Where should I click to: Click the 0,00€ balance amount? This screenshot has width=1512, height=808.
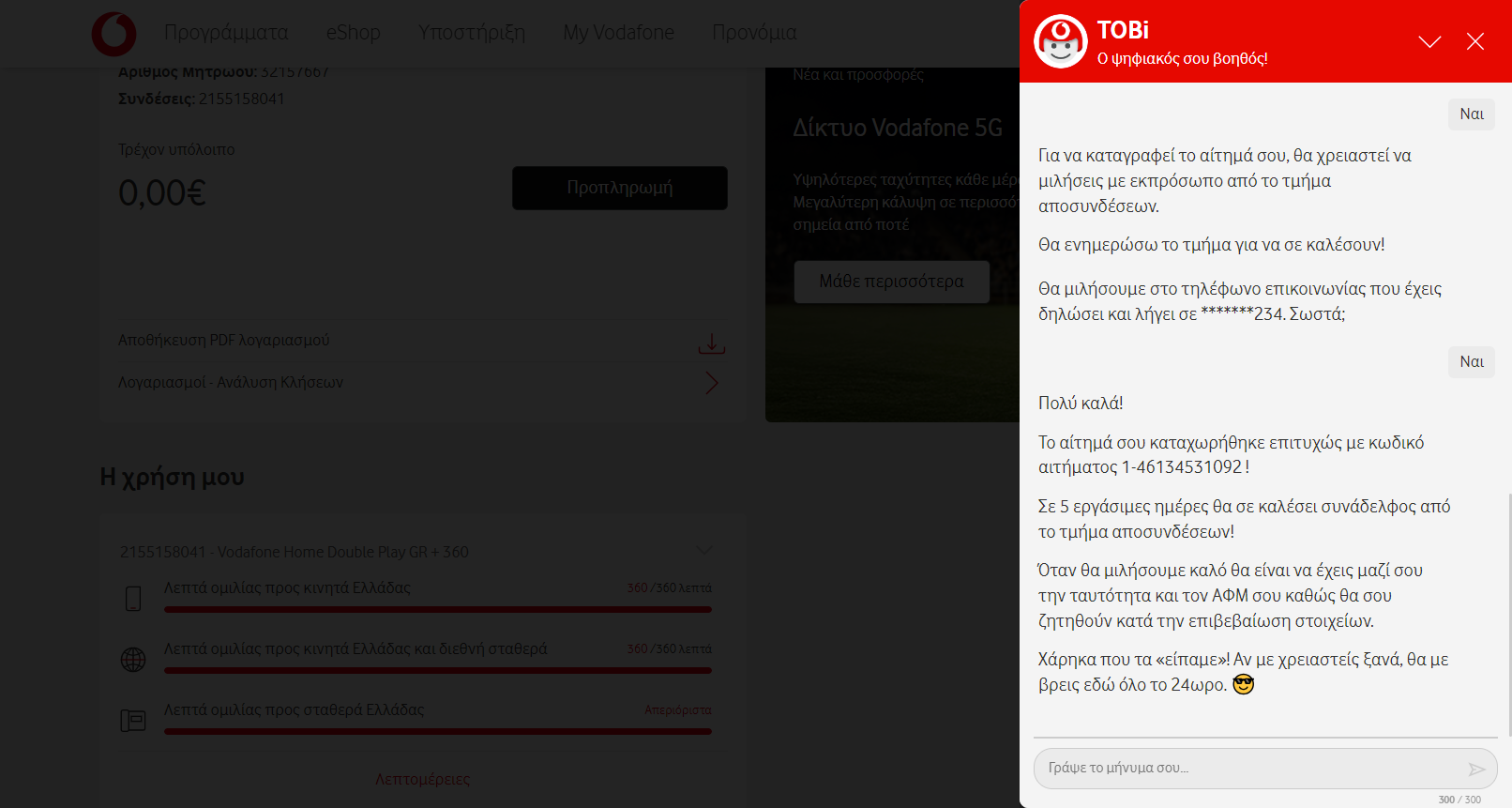tap(162, 193)
